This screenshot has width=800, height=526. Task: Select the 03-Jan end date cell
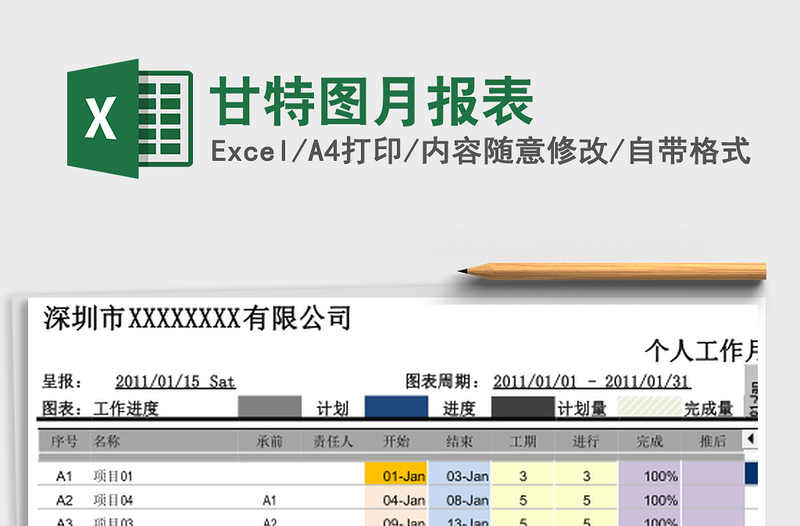coord(460,474)
